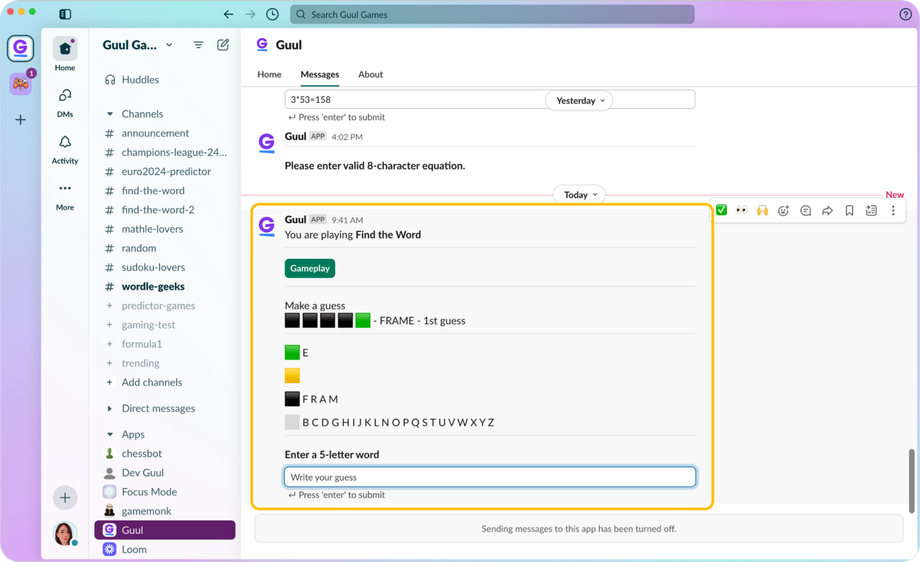Open the Today date dropdown

580,195
